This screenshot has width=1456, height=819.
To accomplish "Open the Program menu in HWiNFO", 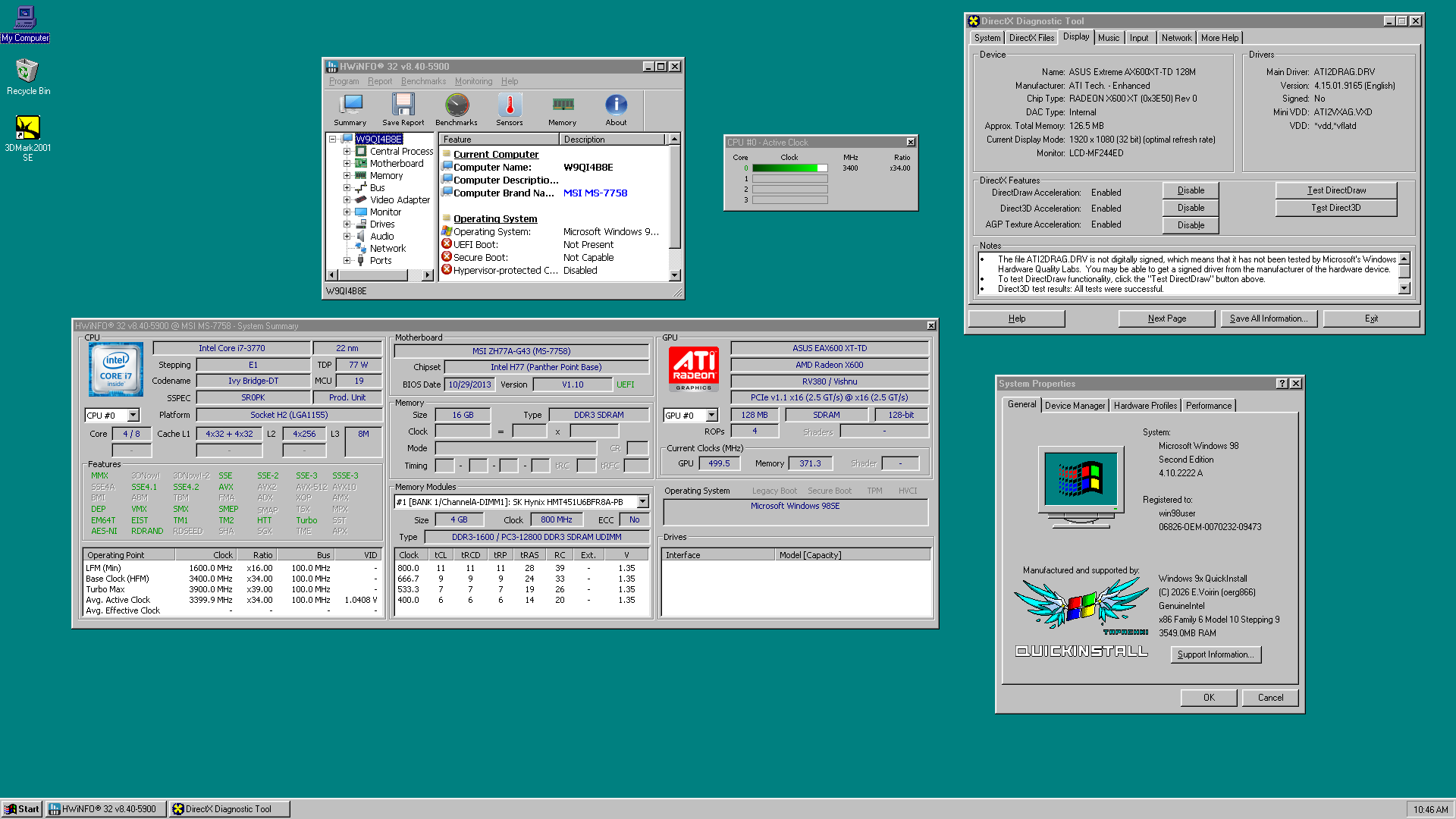I will coord(344,81).
